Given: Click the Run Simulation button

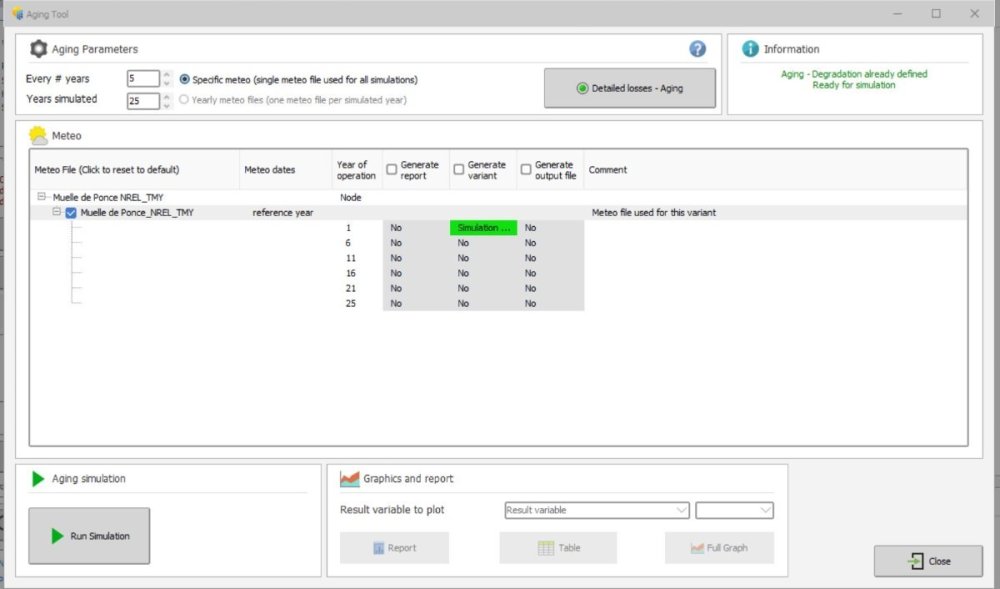Looking at the screenshot, I should pyautogui.click(x=89, y=536).
